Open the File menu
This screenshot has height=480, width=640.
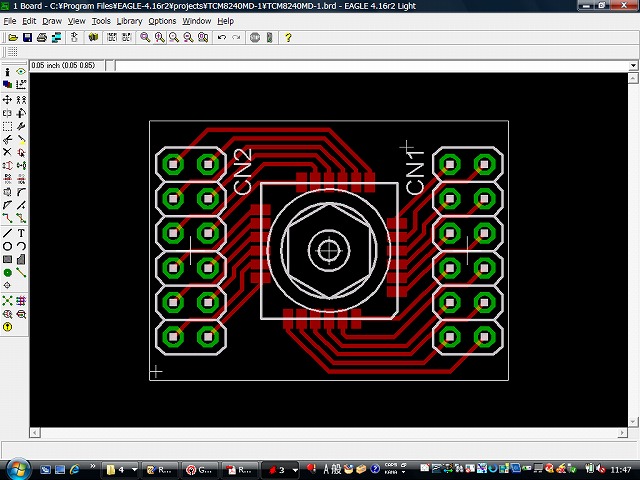[9, 21]
